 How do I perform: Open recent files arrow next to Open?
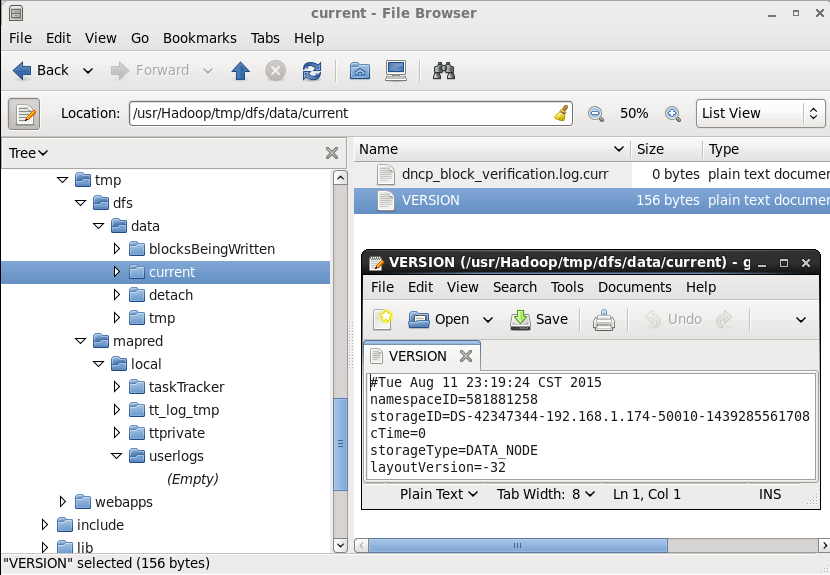[488, 320]
